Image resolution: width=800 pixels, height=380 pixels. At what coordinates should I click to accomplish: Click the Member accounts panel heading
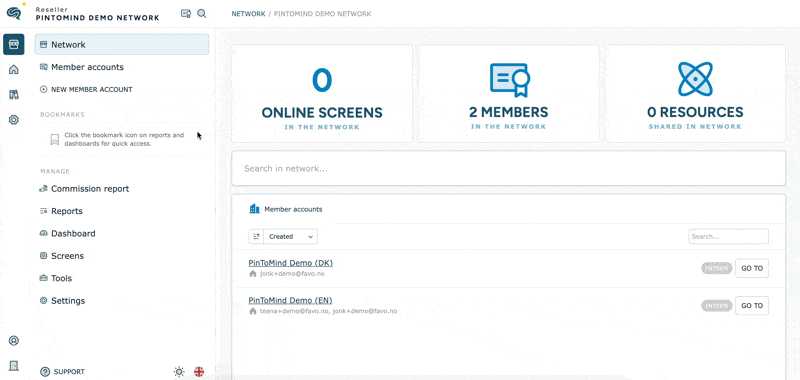[293, 209]
